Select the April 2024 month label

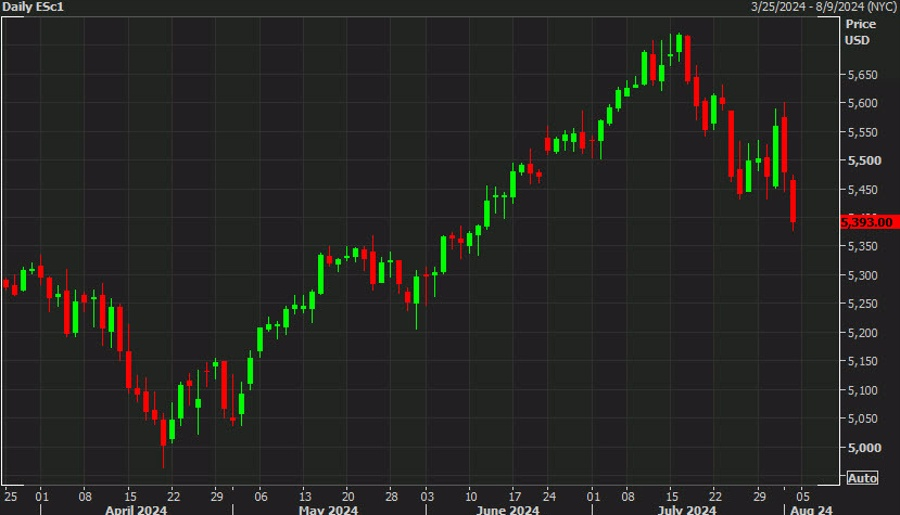coord(136,509)
